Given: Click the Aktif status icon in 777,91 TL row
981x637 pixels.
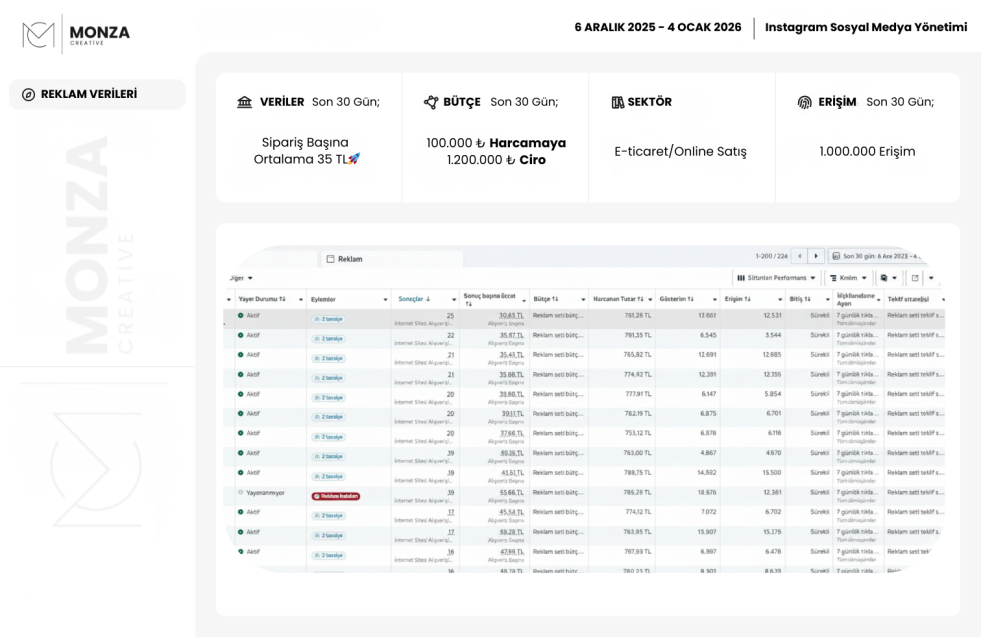Looking at the screenshot, I should coord(241,394).
